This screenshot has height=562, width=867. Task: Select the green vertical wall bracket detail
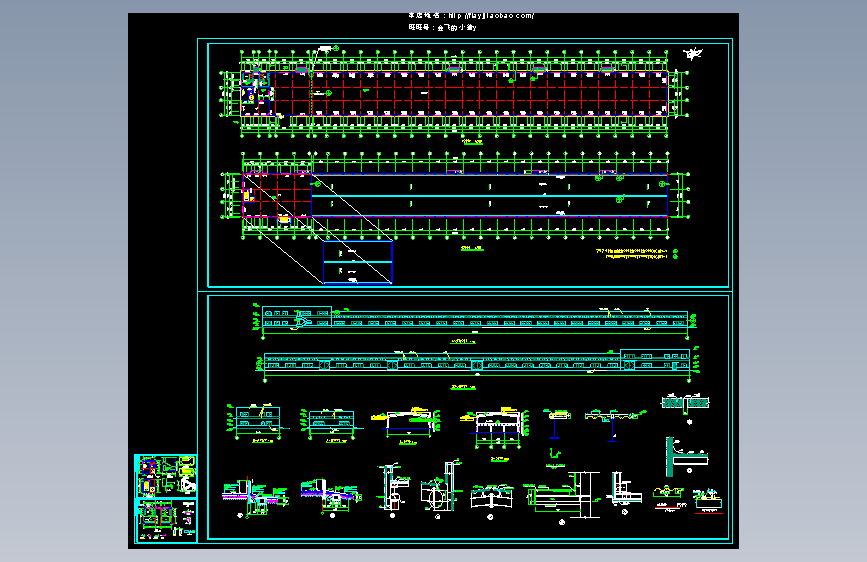[687, 456]
